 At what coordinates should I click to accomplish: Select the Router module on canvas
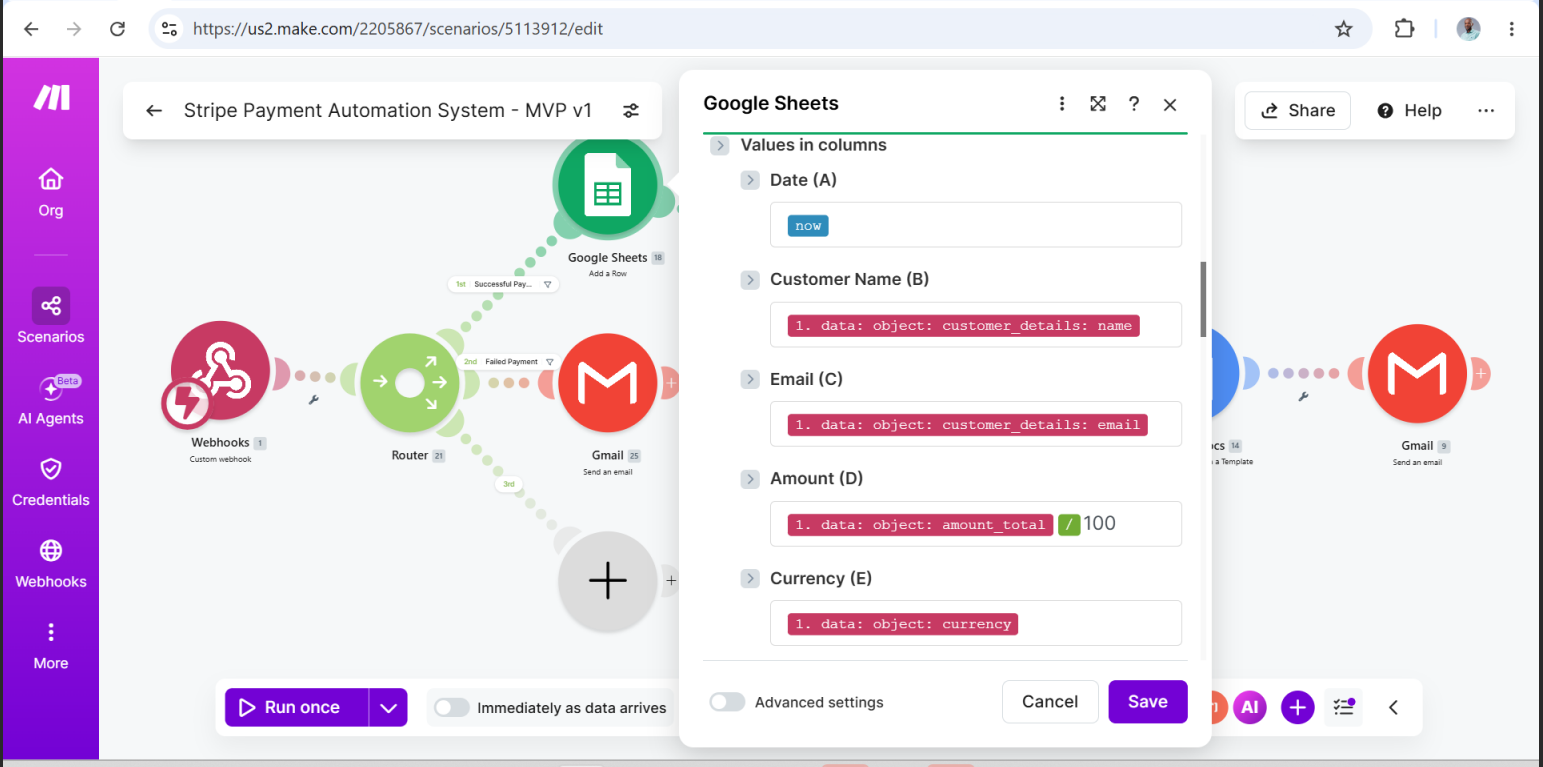pos(409,383)
